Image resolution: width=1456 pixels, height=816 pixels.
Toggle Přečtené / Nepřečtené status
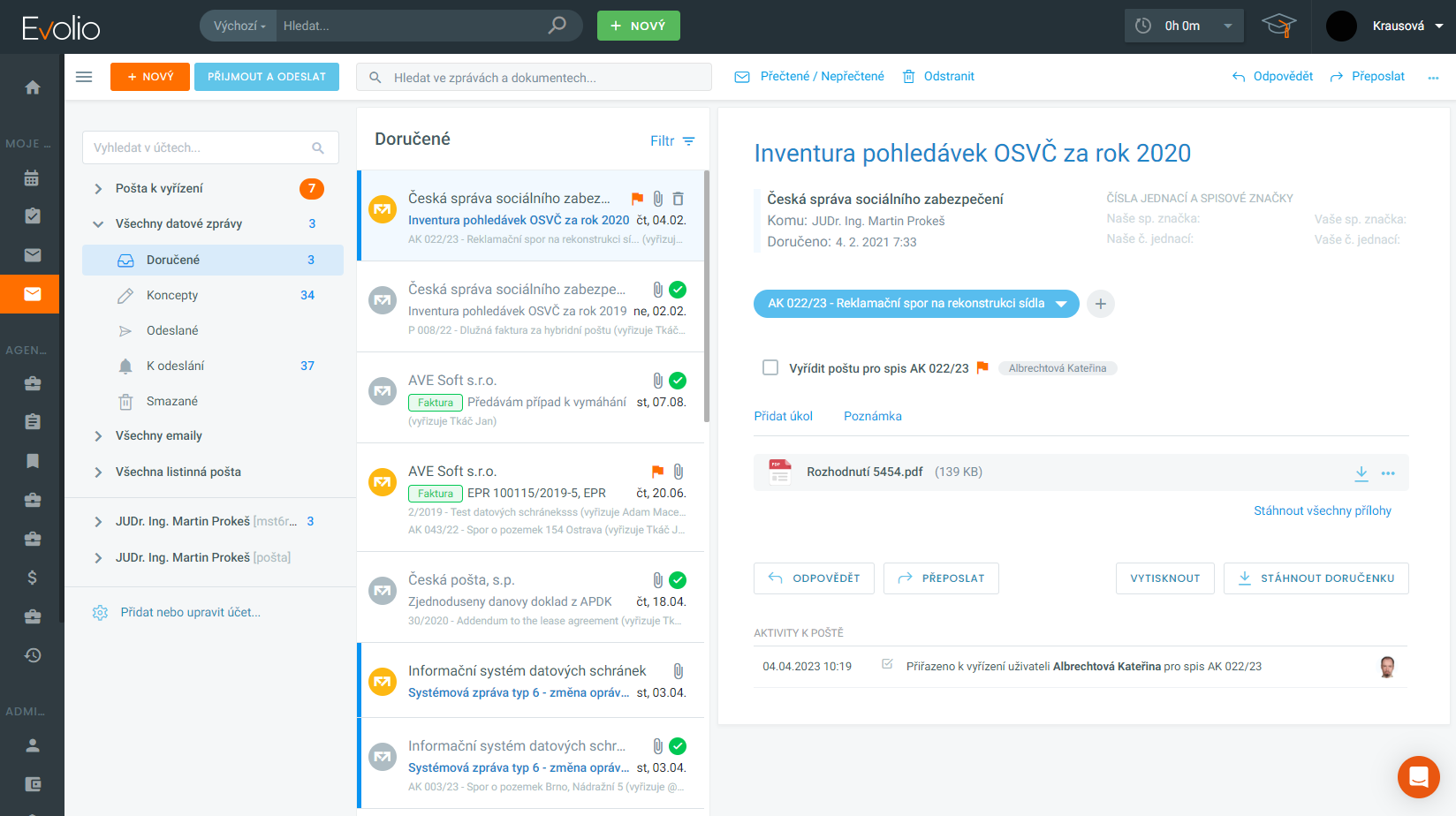(x=809, y=77)
